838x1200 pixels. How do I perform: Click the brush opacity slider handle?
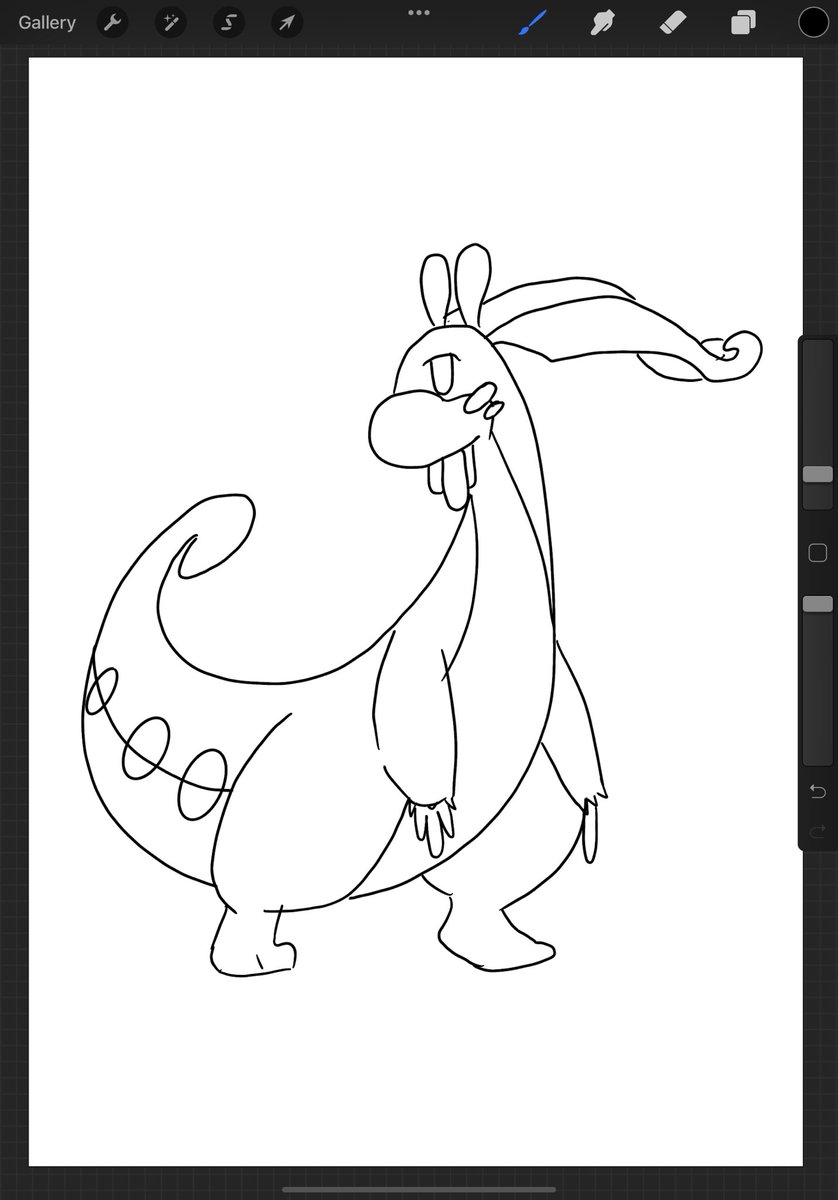pyautogui.click(x=817, y=604)
